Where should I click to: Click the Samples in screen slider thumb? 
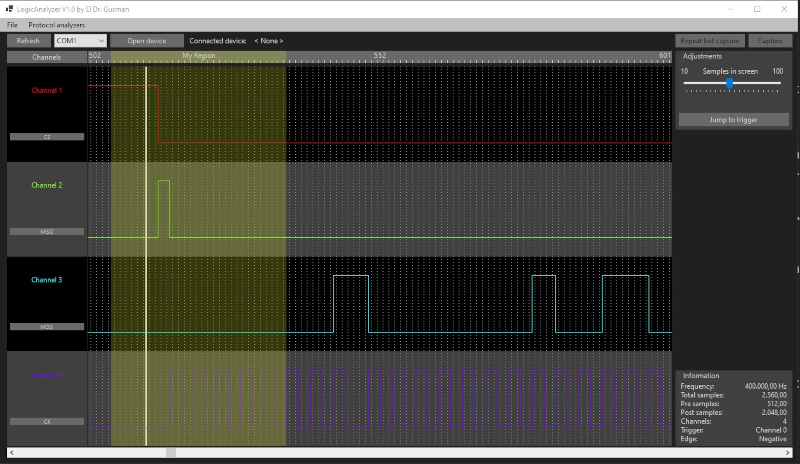(730, 84)
